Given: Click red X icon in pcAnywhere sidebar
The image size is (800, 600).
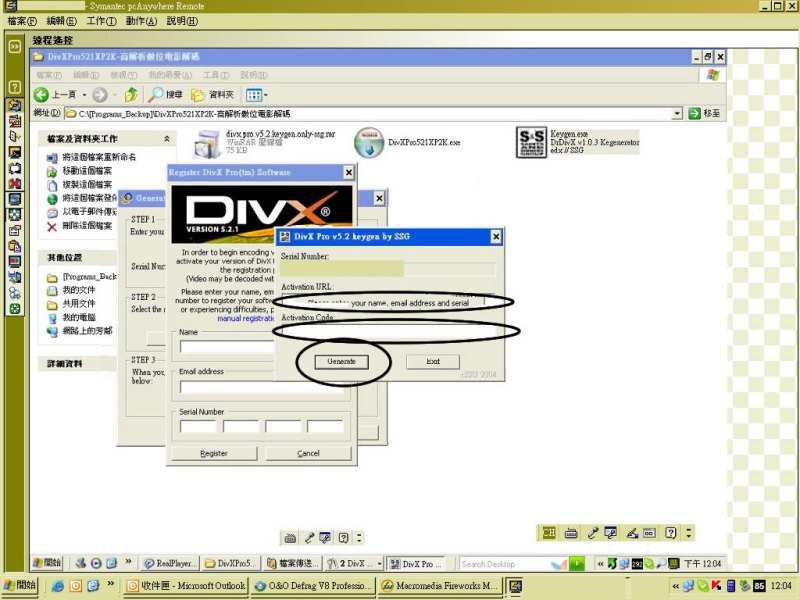Looking at the screenshot, I should (x=15, y=183).
